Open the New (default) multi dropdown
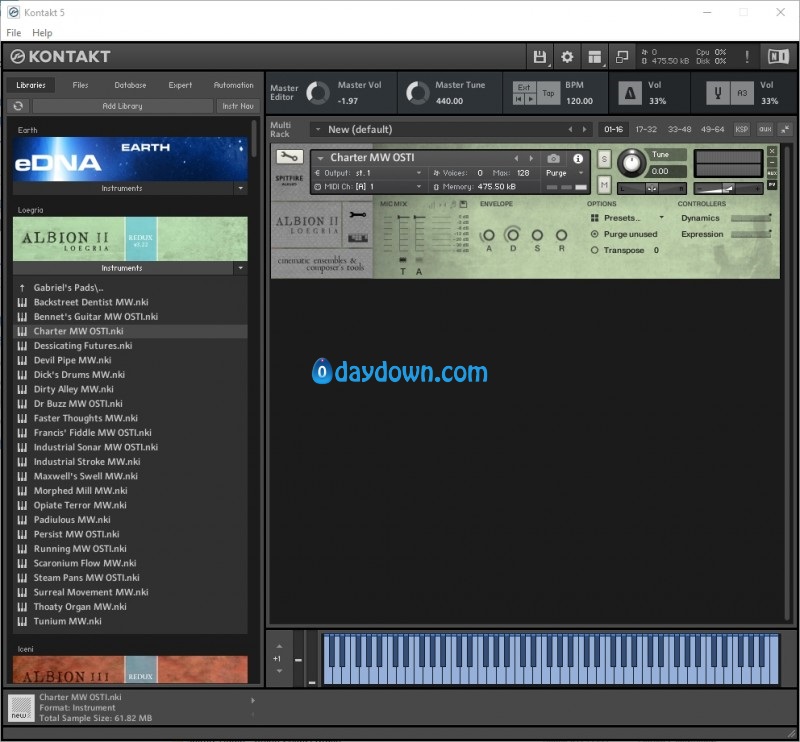The width and height of the screenshot is (800, 742). 318,130
